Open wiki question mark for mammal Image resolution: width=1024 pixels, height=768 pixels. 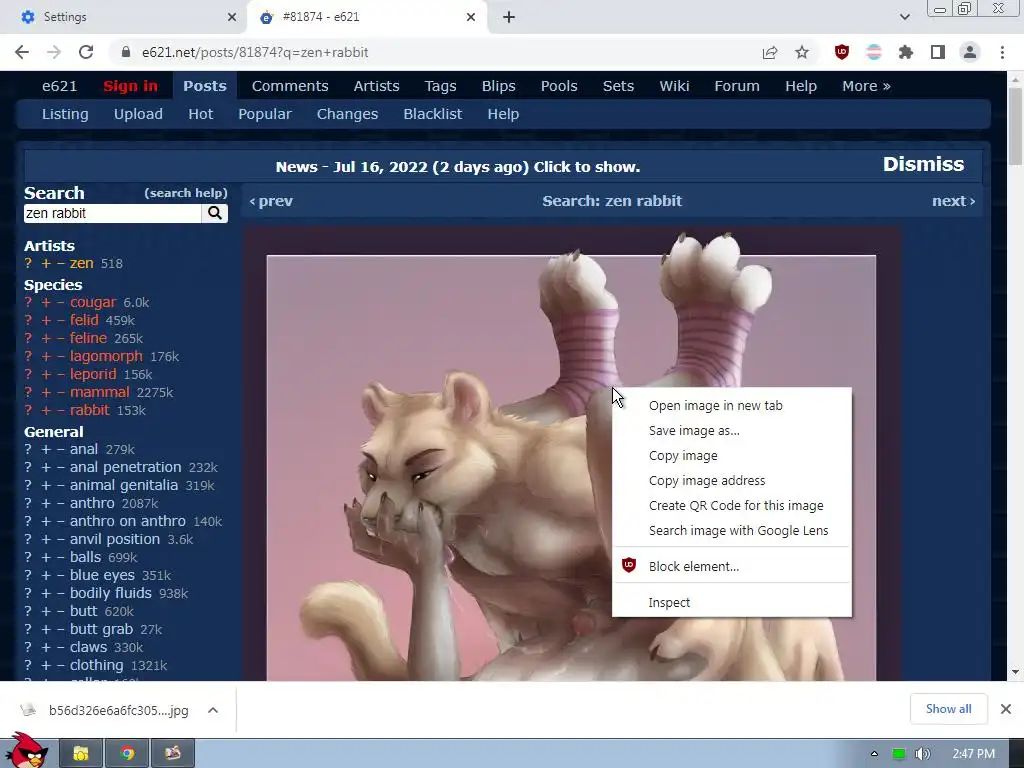point(28,392)
